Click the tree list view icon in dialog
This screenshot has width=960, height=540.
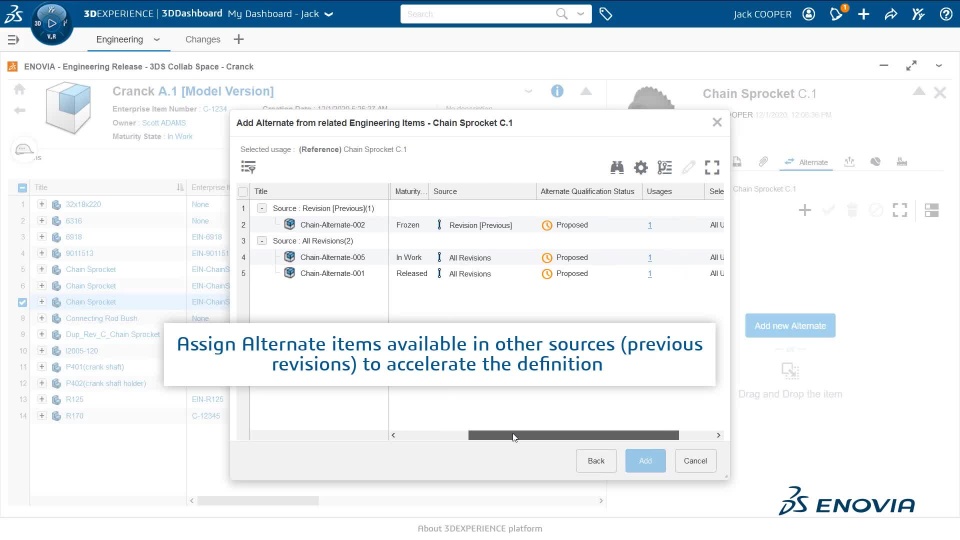tap(664, 167)
